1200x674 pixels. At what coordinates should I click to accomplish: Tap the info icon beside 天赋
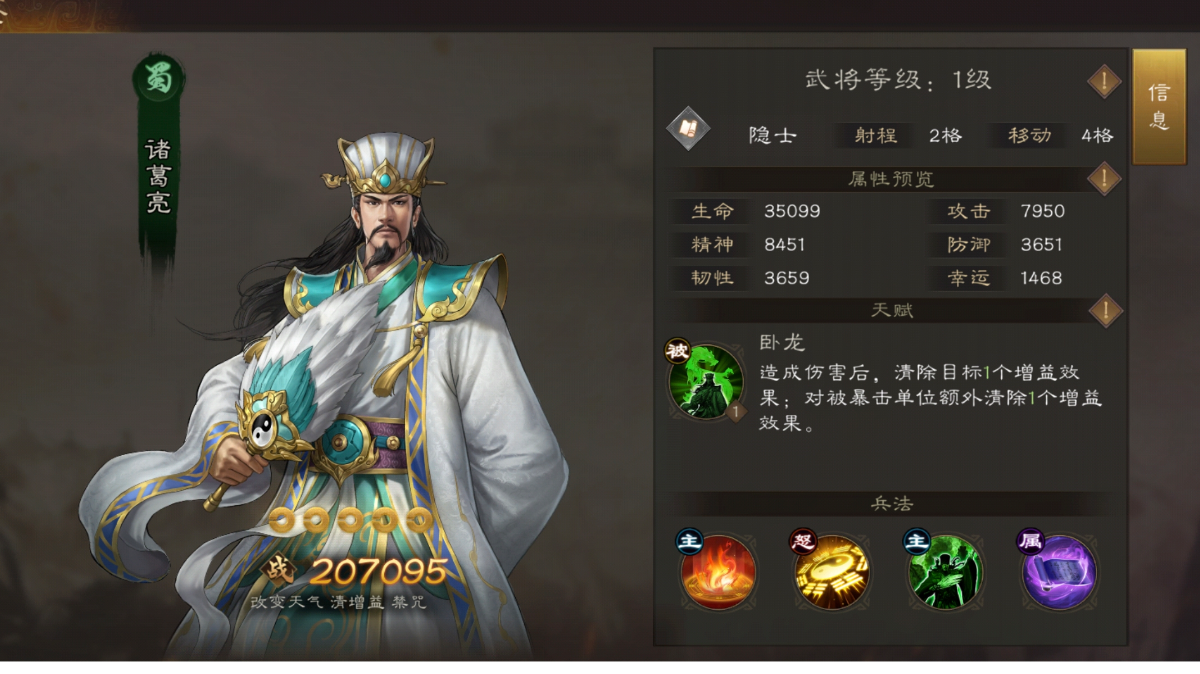coord(1104,311)
